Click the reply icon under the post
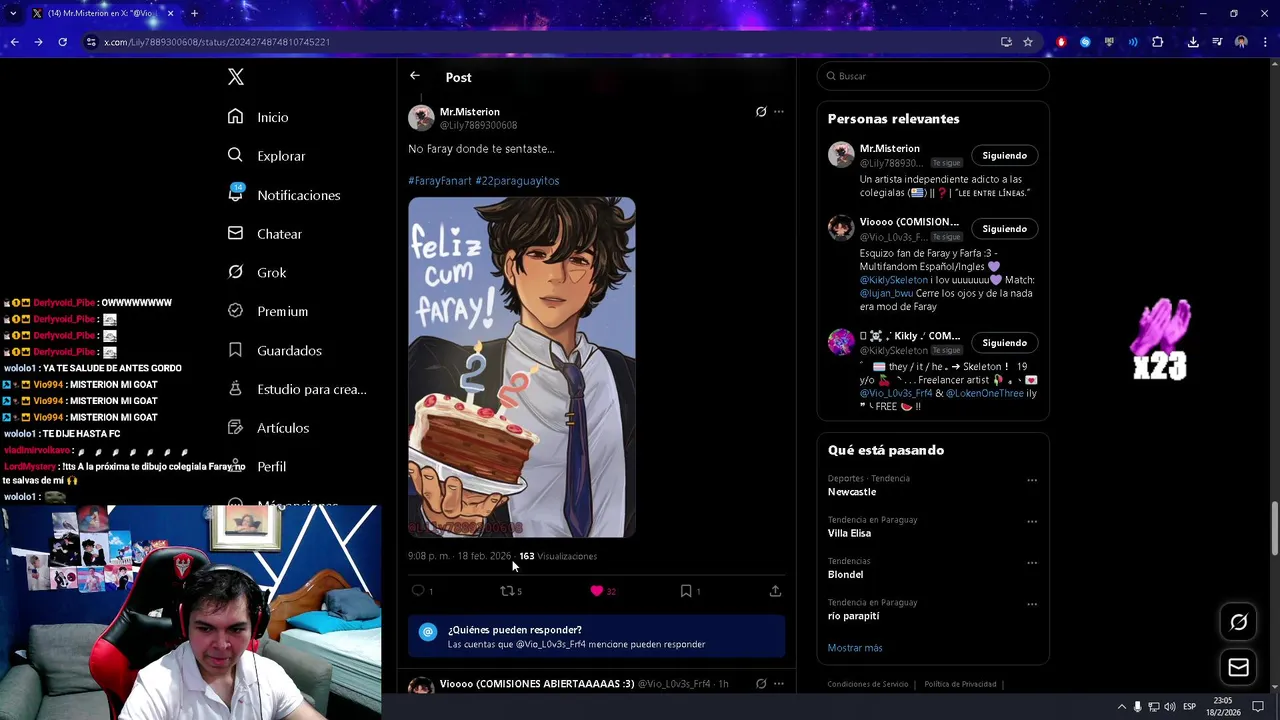Image resolution: width=1280 pixels, height=720 pixels. pyautogui.click(x=418, y=591)
